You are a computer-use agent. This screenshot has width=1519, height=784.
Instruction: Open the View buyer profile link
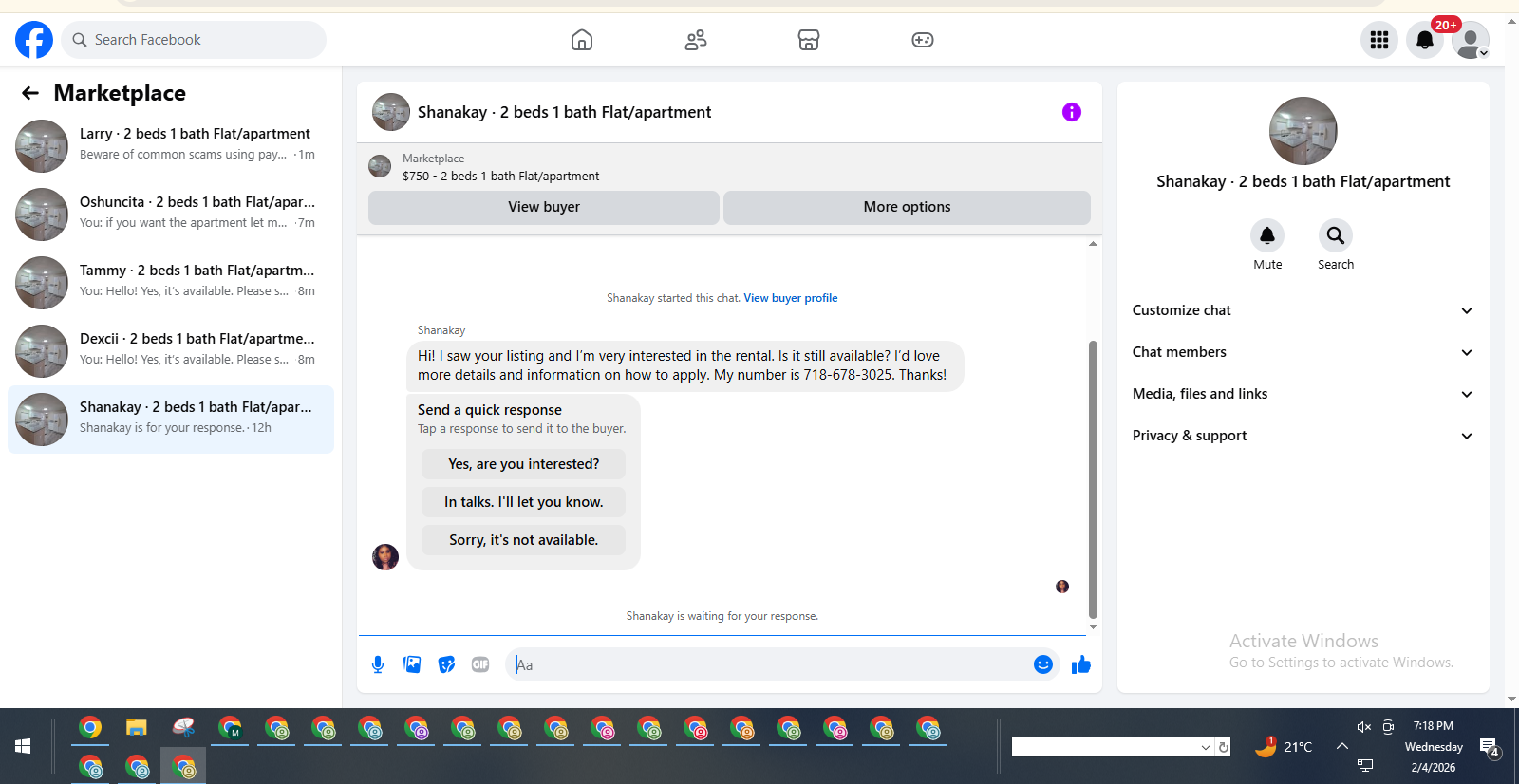791,298
